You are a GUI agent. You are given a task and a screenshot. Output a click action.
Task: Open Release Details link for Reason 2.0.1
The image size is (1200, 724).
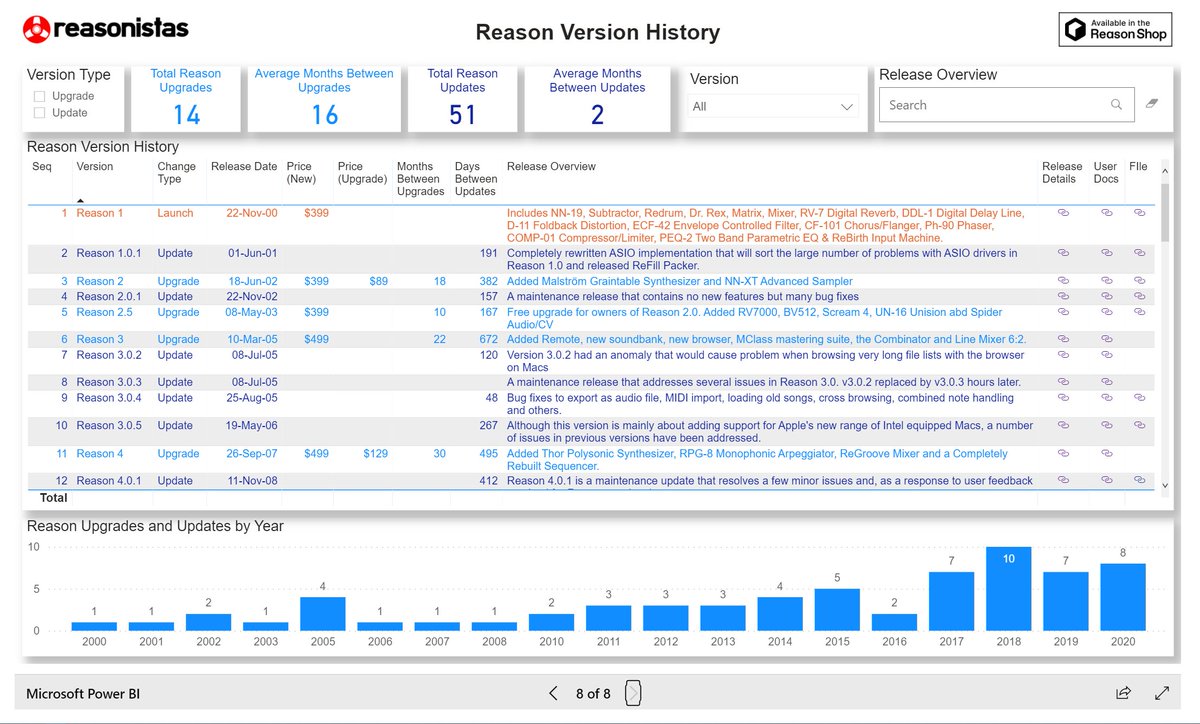click(1063, 297)
